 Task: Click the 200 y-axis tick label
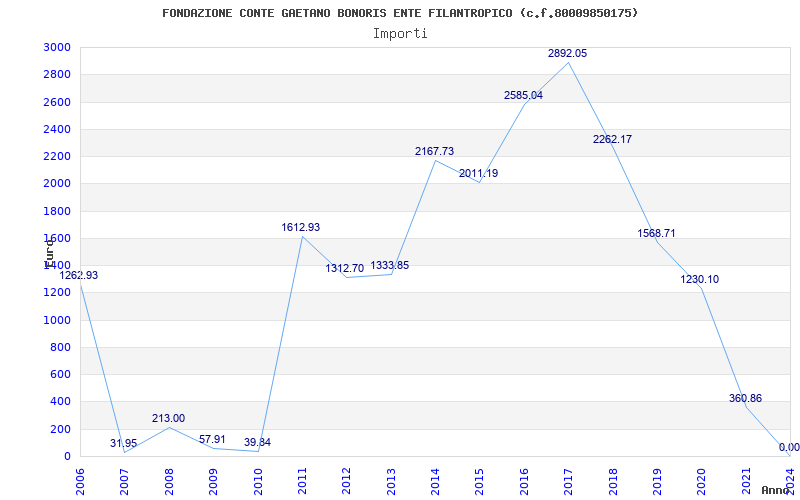pyautogui.click(x=60, y=429)
